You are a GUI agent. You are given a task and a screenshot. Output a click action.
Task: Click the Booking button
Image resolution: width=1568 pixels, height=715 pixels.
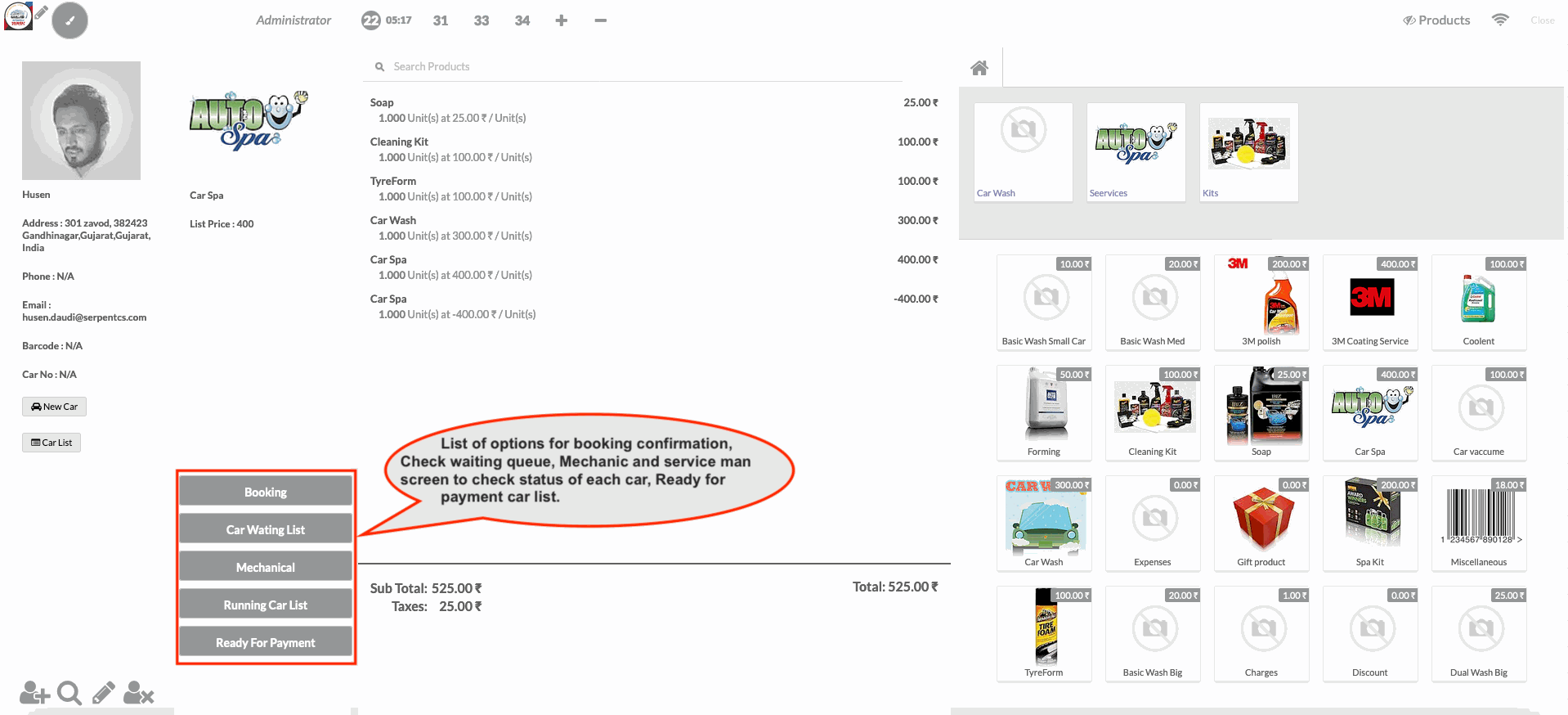click(266, 492)
